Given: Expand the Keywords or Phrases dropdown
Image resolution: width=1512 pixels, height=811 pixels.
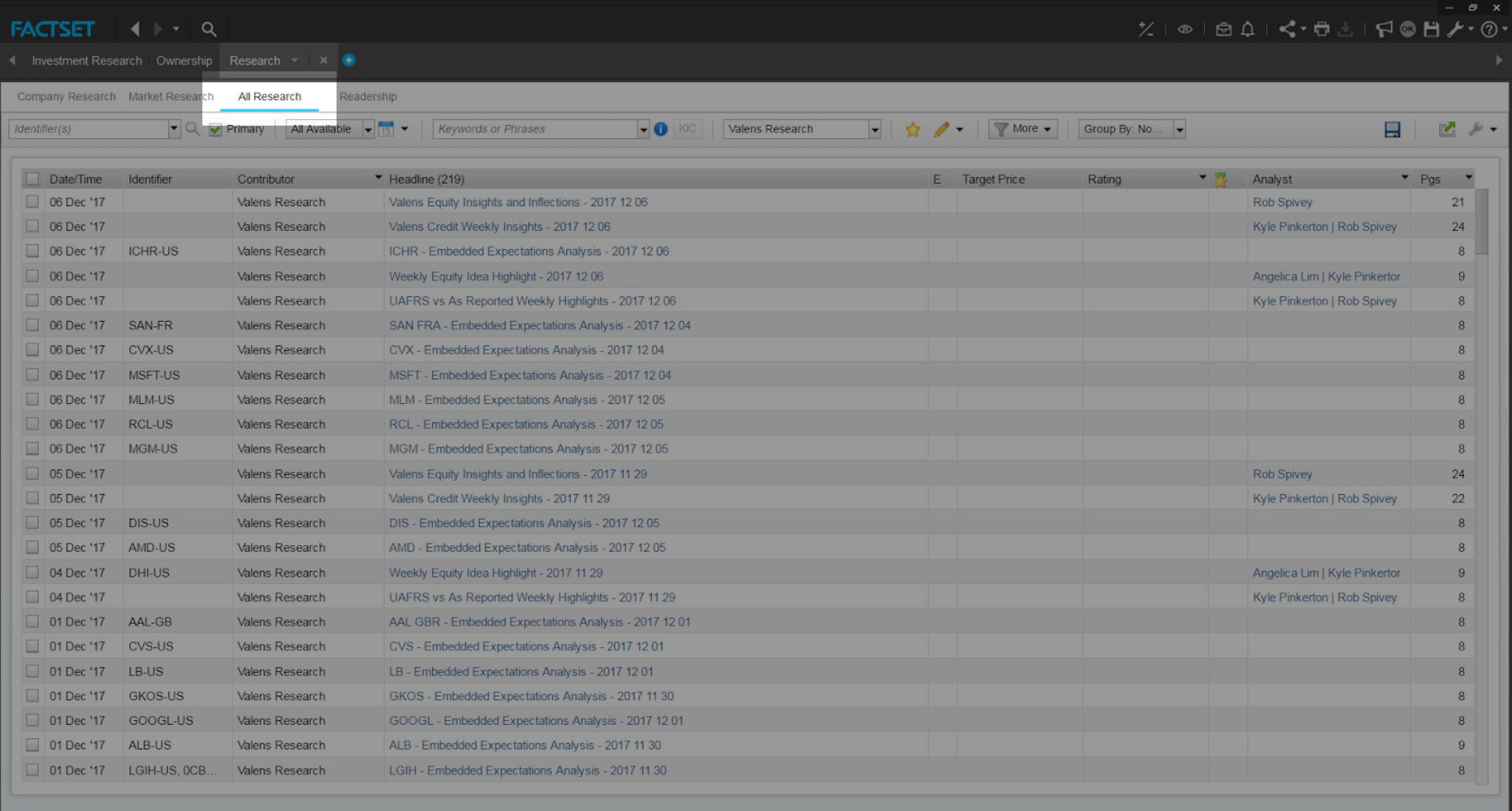Looking at the screenshot, I should [643, 129].
